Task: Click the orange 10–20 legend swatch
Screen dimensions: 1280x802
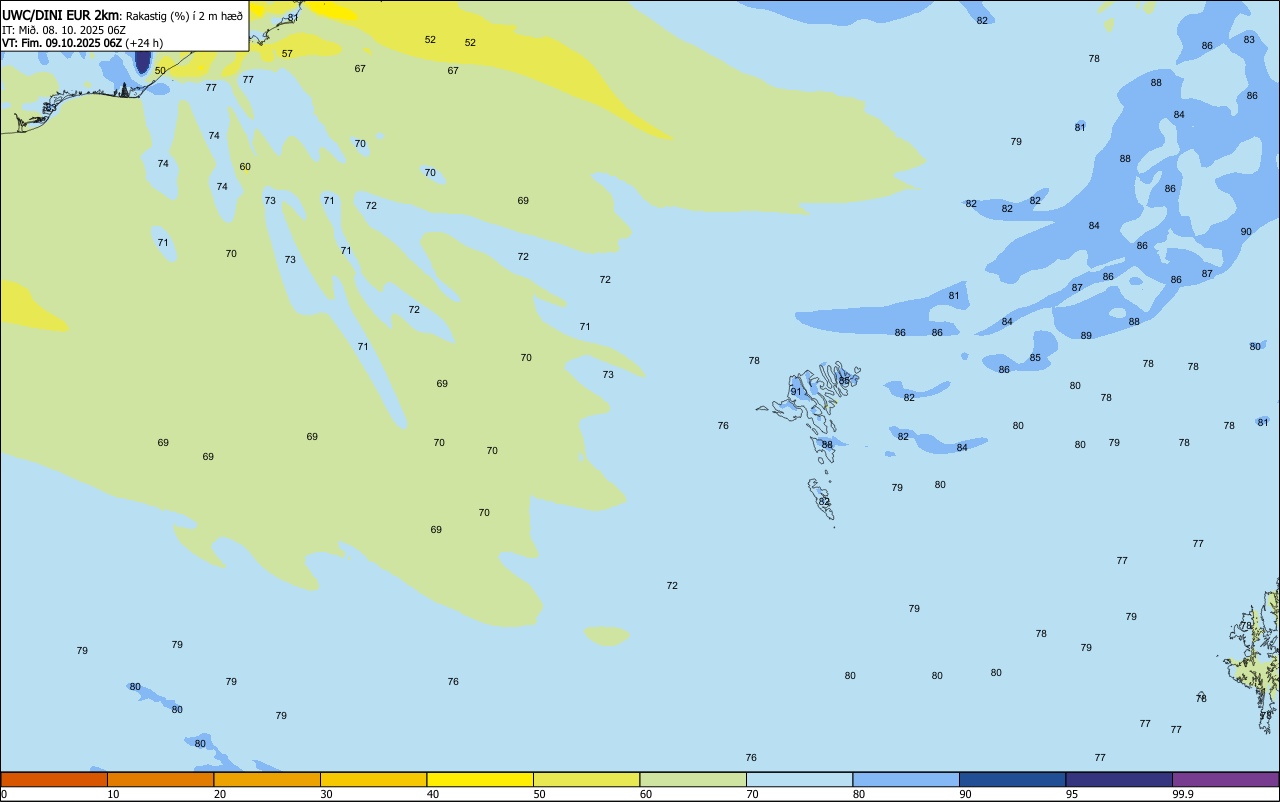Action: pos(160,779)
